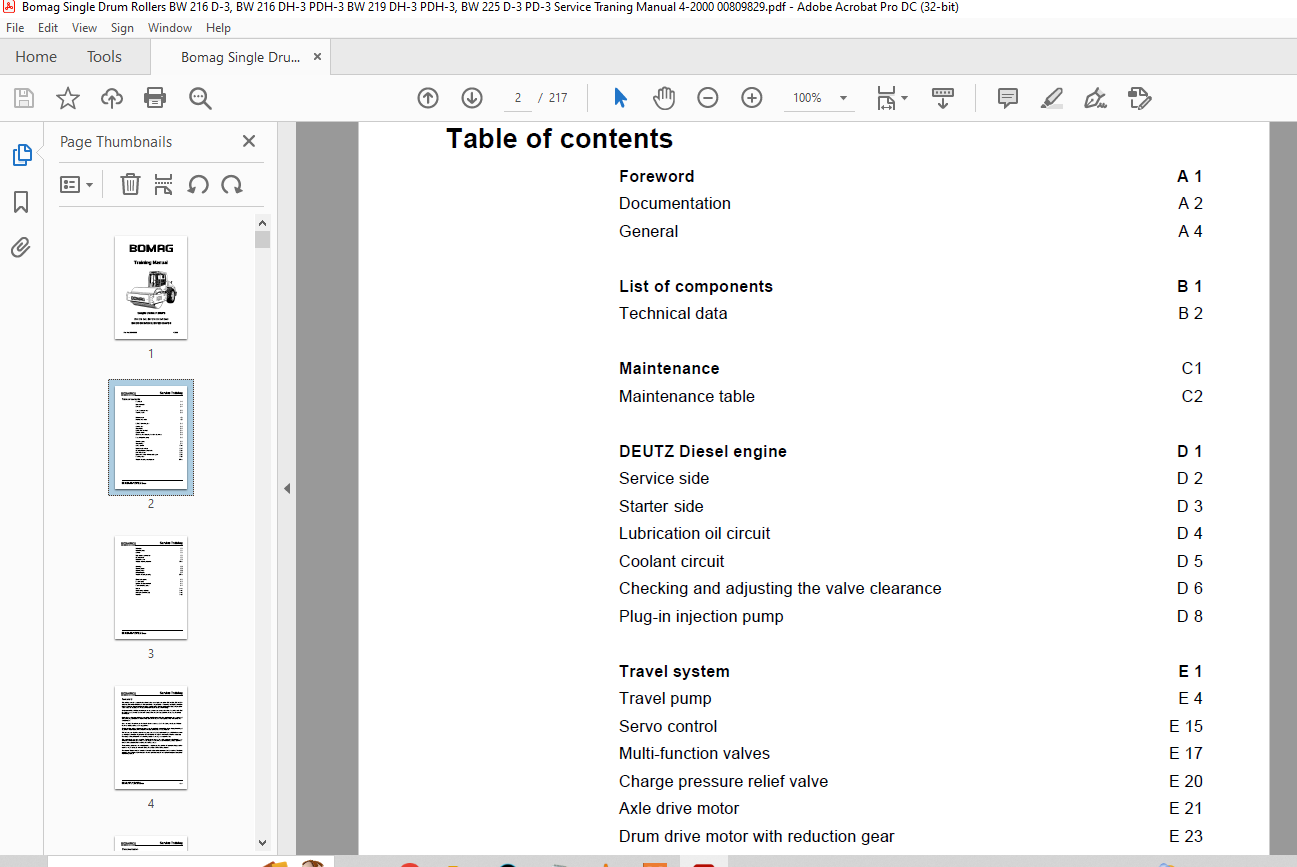Image resolution: width=1297 pixels, height=867 pixels.
Task: Click the edit/stamp tool icon
Action: [x=1139, y=98]
